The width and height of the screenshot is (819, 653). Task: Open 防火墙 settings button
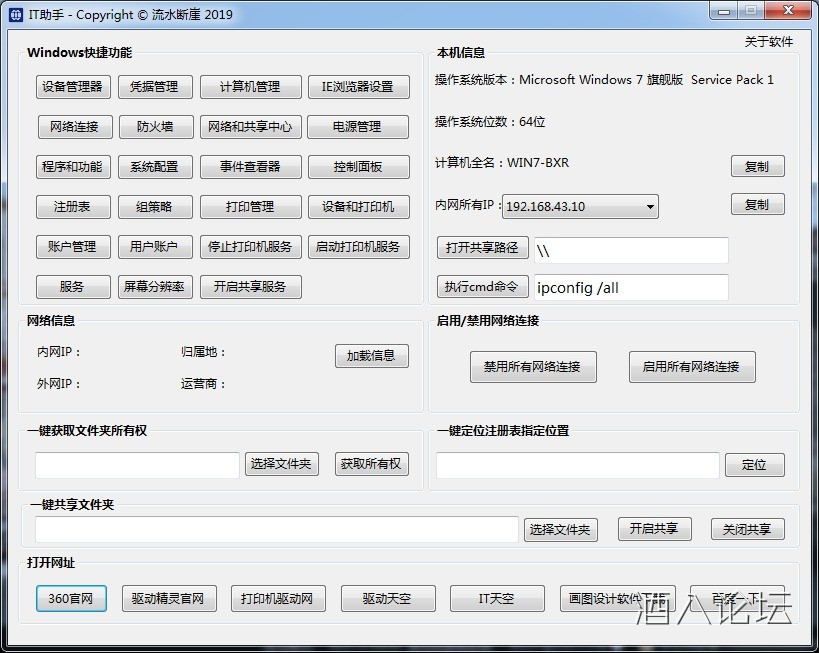pyautogui.click(x=154, y=127)
